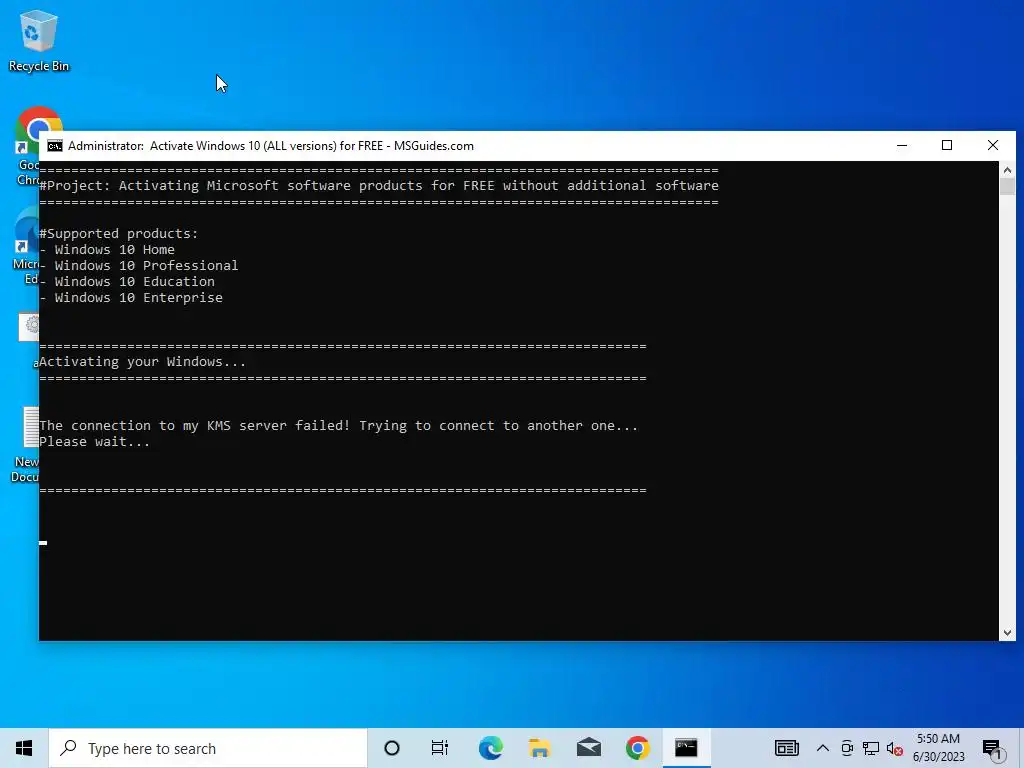Open Cortana circle in taskbar
Screen dimensions: 1024x768
(x=392, y=748)
